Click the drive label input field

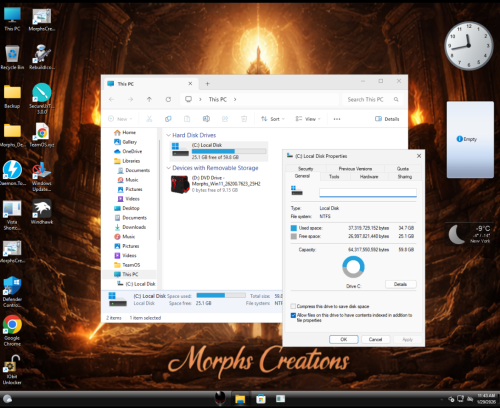coord(368,192)
